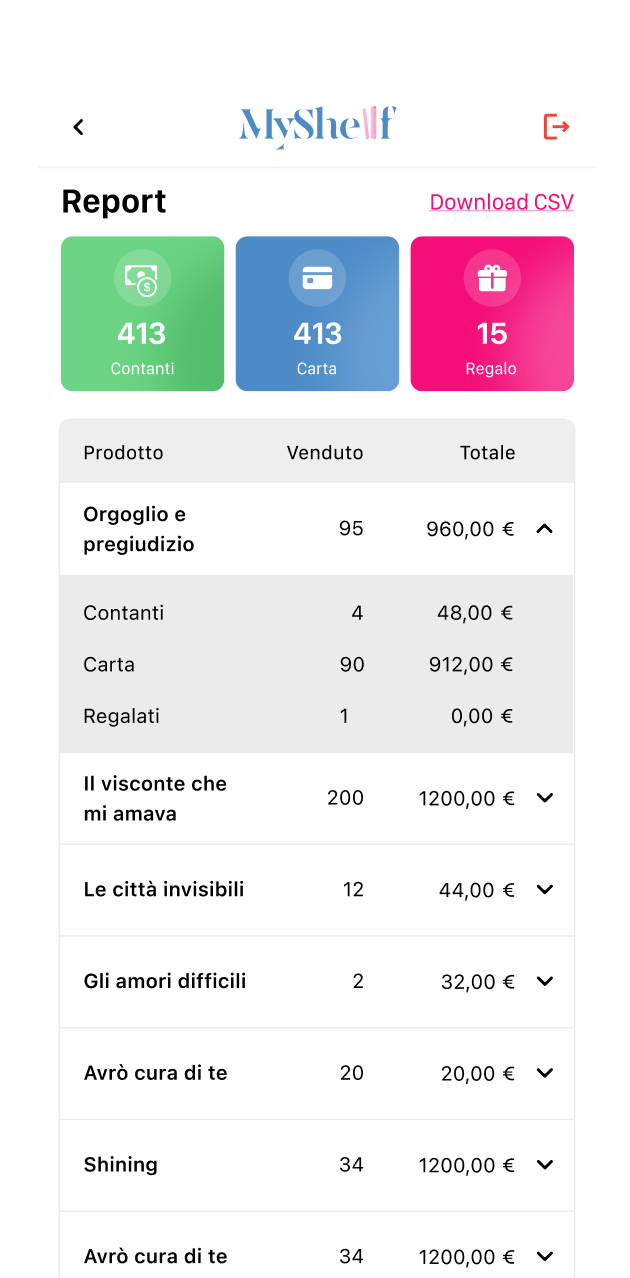The height and width of the screenshot is (1278, 630).
Task: Click the credit card icon
Action: 317,278
